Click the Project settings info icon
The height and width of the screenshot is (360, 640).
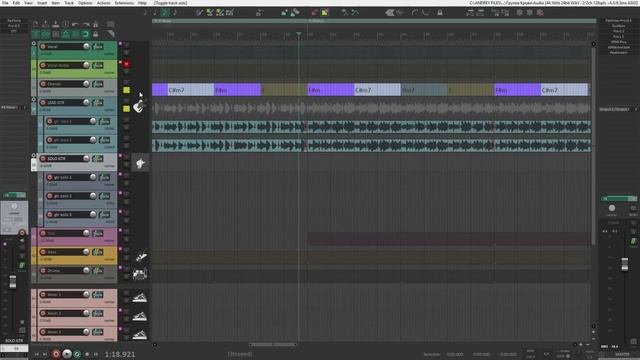[x=65, y=24]
